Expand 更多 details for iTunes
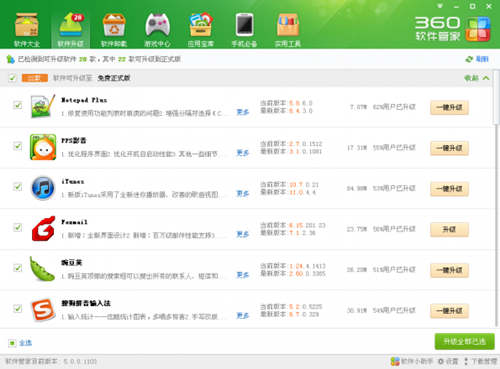The height and width of the screenshot is (369, 500). pos(243,193)
